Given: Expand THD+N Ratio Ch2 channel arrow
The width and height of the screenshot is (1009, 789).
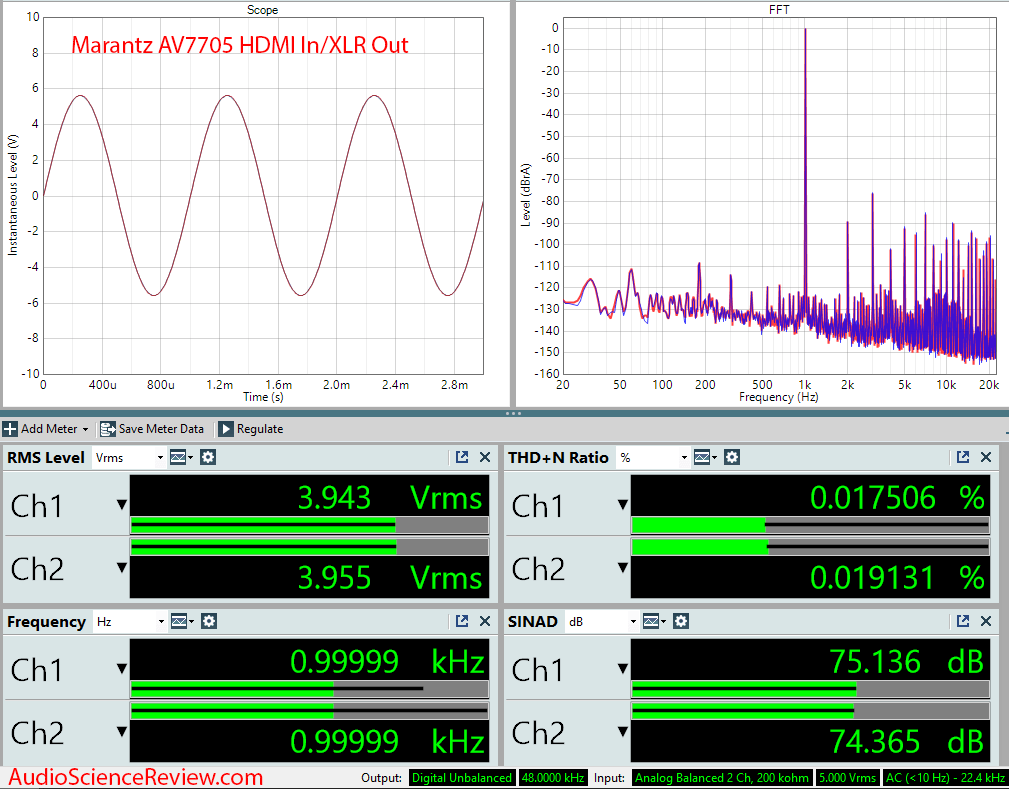Looking at the screenshot, I should pyautogui.click(x=622, y=568).
